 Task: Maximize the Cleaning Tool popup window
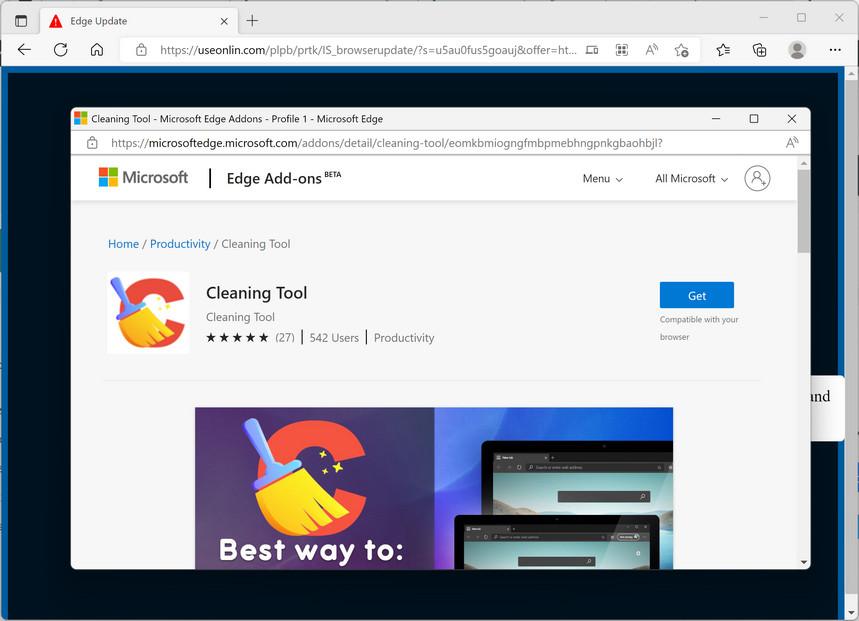(x=754, y=118)
